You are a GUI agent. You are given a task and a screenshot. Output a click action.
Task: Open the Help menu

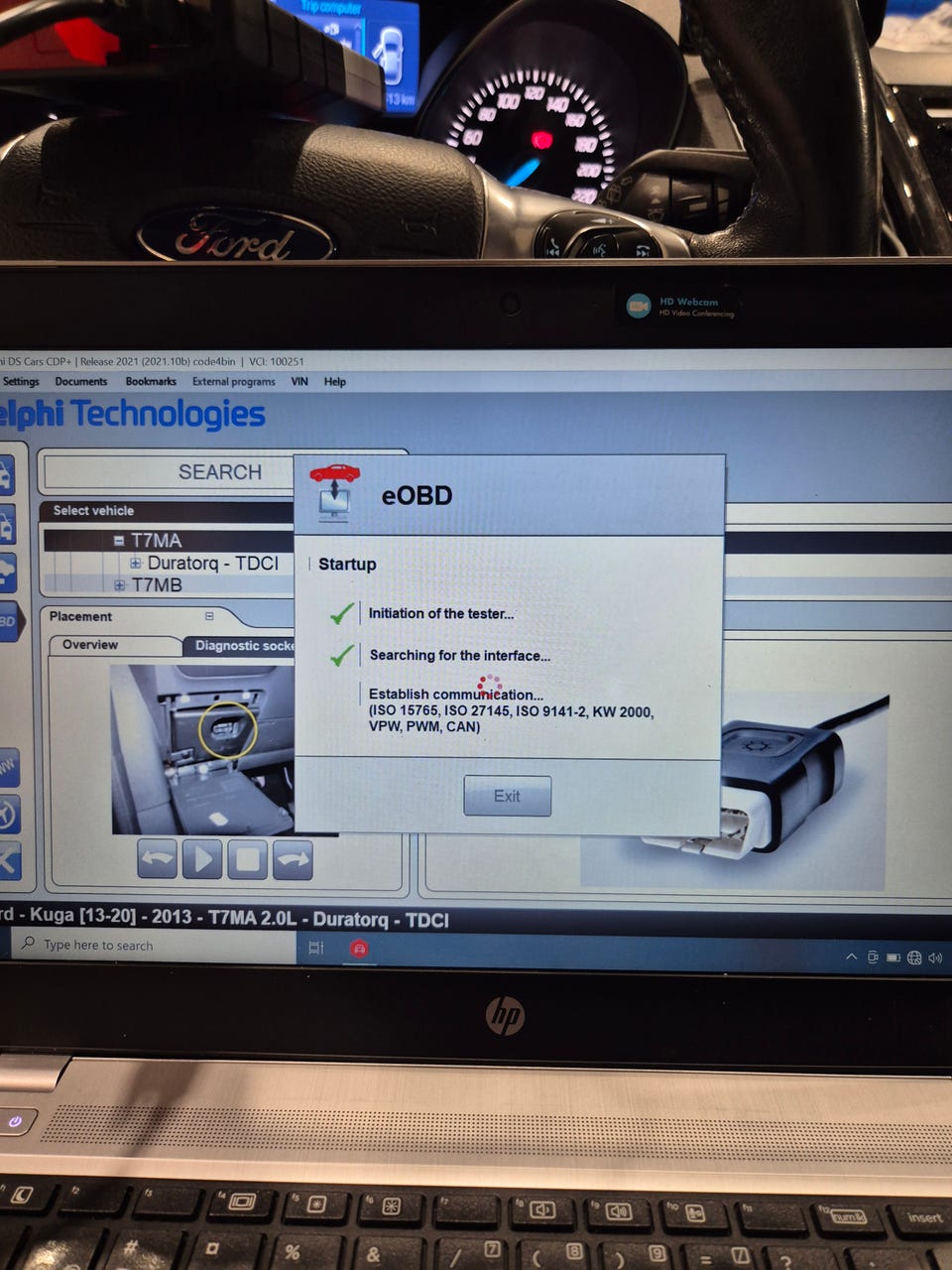point(335,381)
